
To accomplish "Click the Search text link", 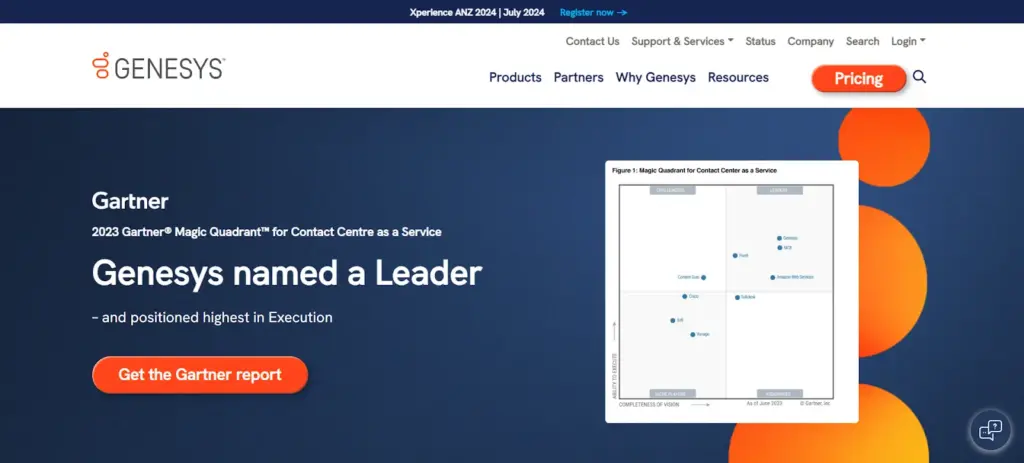I will tap(862, 41).
